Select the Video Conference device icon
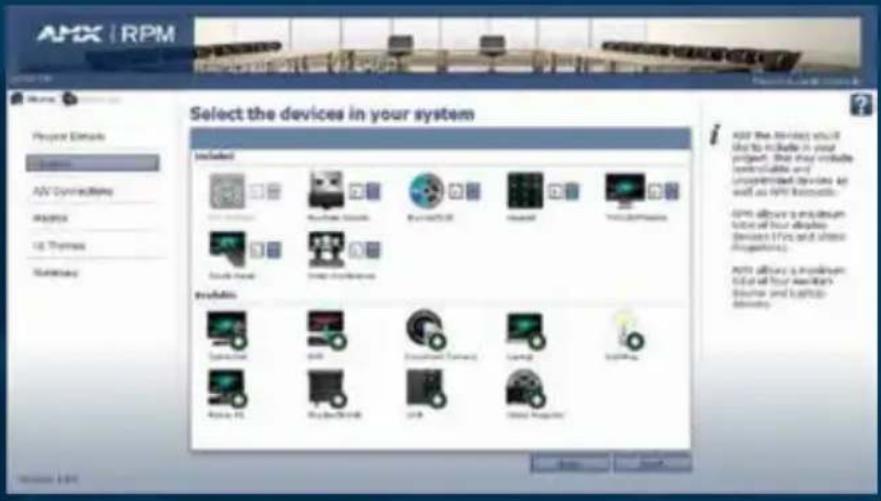The image size is (881, 501). point(326,249)
